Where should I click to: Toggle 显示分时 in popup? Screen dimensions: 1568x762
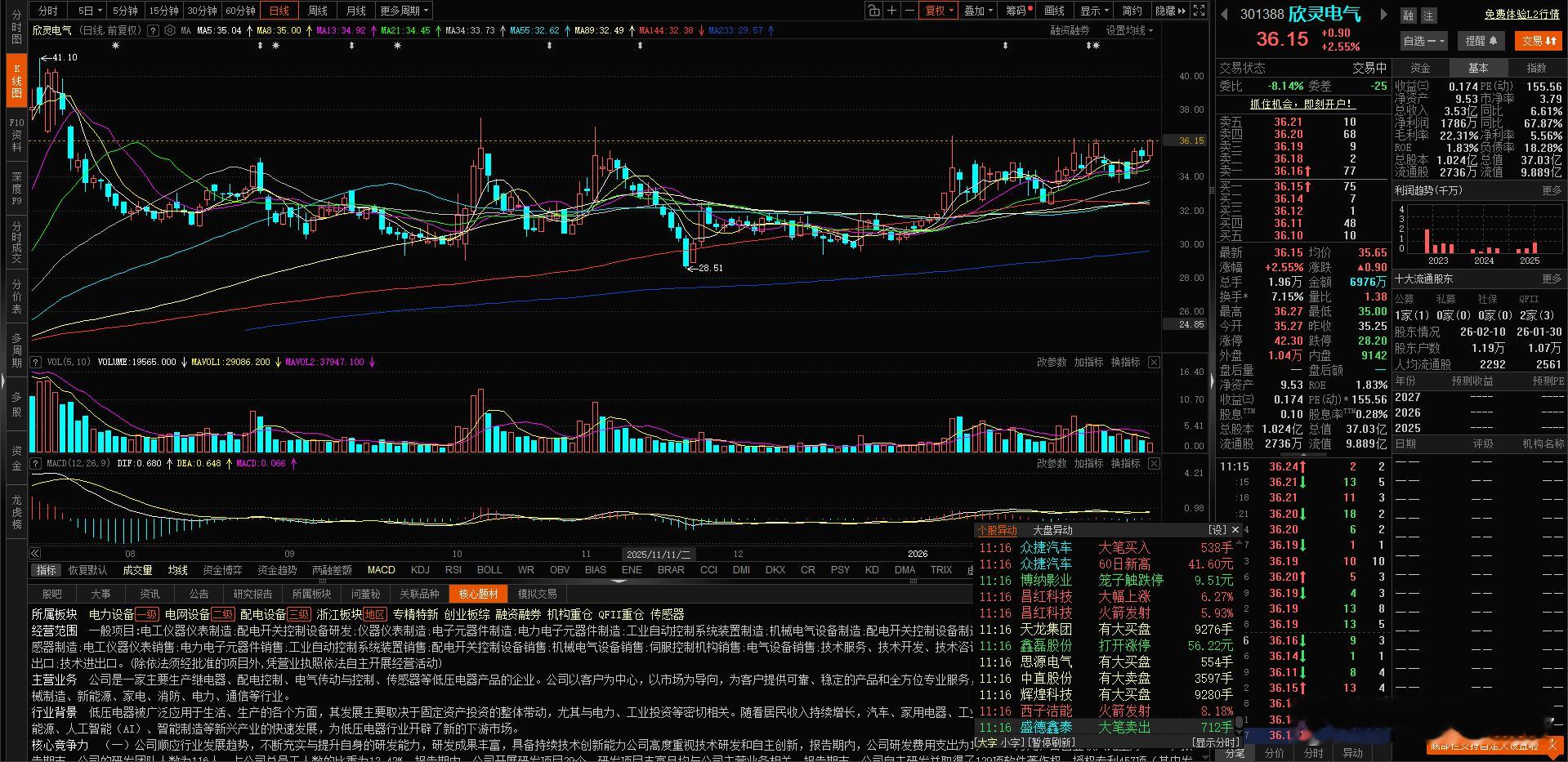point(1216,742)
